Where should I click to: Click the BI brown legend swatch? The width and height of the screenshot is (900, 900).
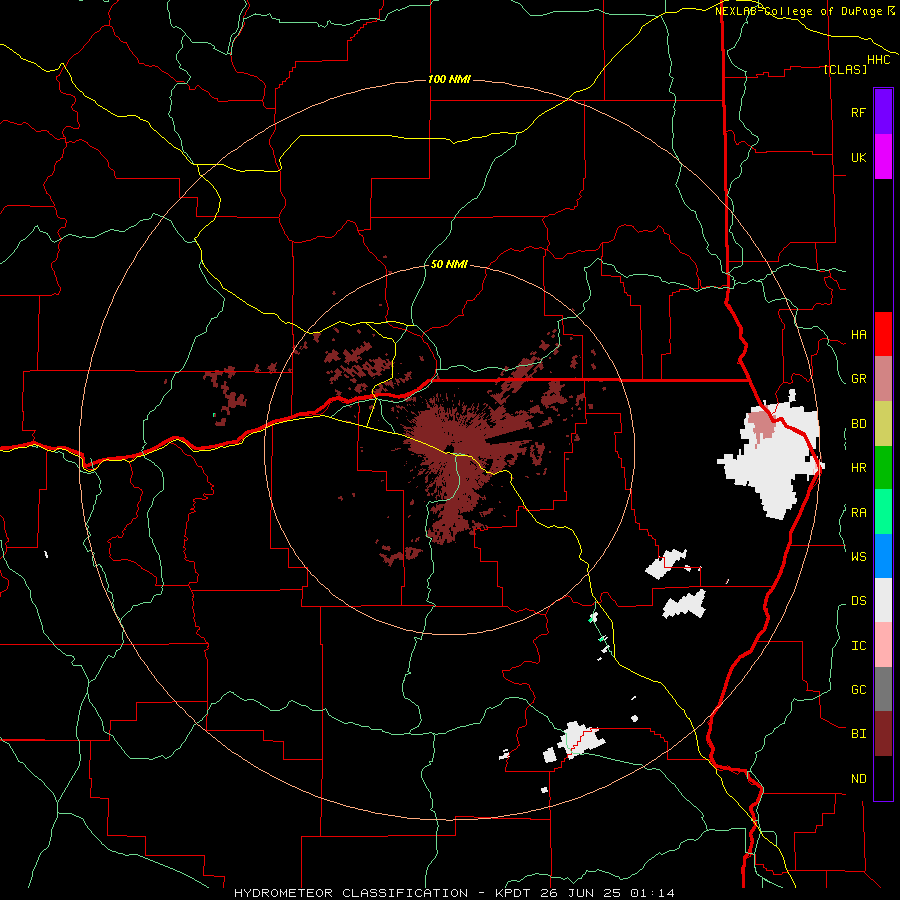pos(883,734)
